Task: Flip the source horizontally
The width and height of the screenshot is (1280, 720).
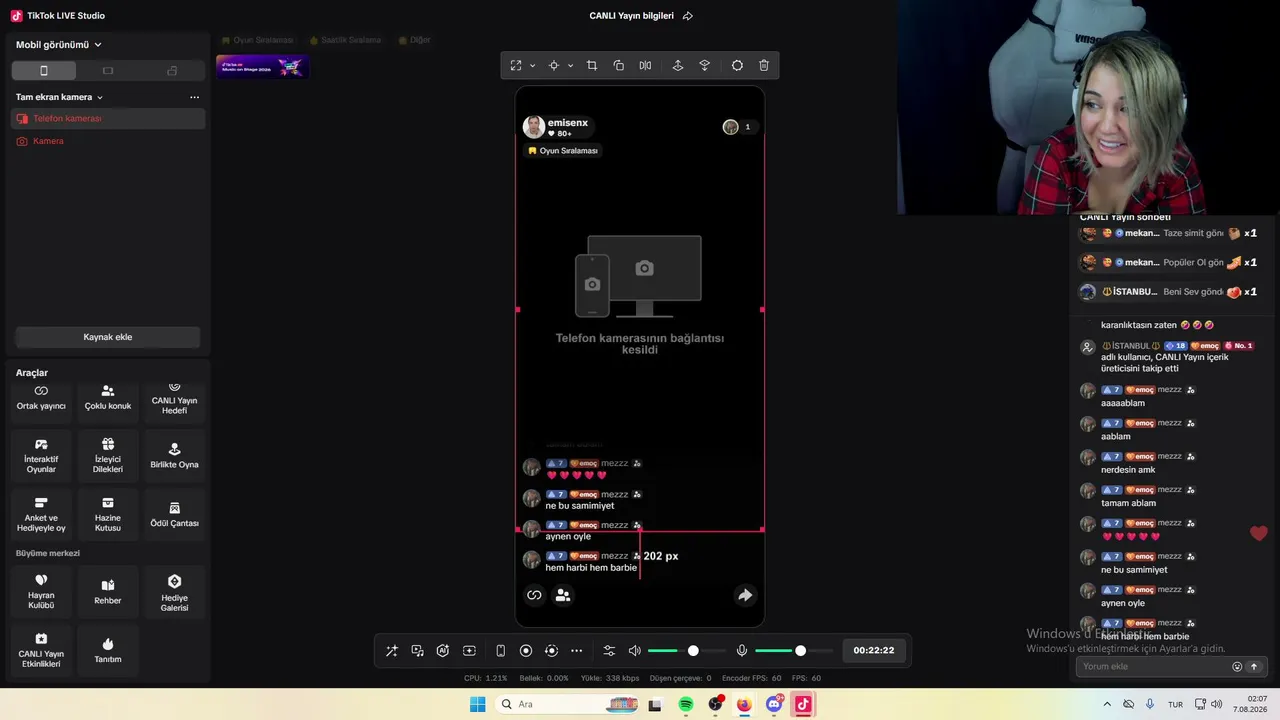Action: click(645, 66)
